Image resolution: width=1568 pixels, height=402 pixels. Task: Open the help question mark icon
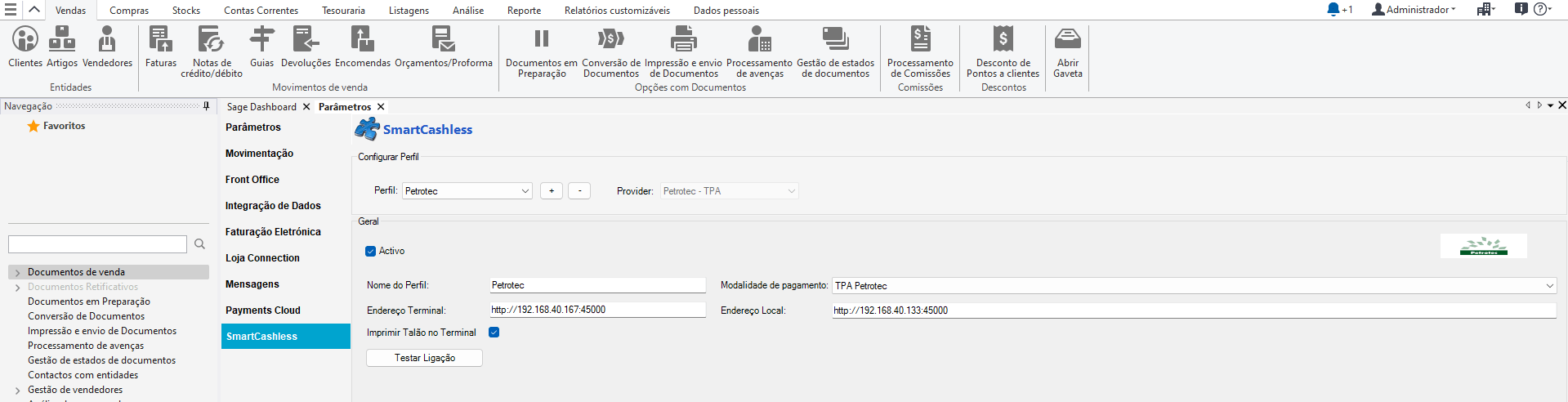pos(1540,9)
